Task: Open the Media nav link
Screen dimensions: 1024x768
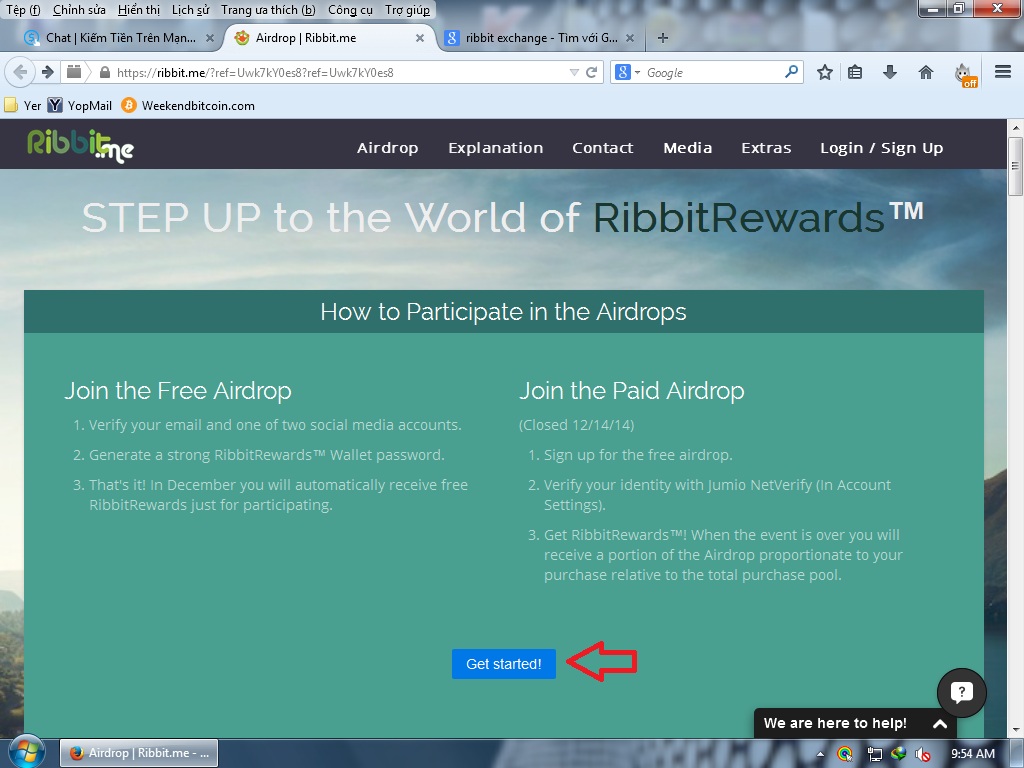Action: [x=688, y=148]
